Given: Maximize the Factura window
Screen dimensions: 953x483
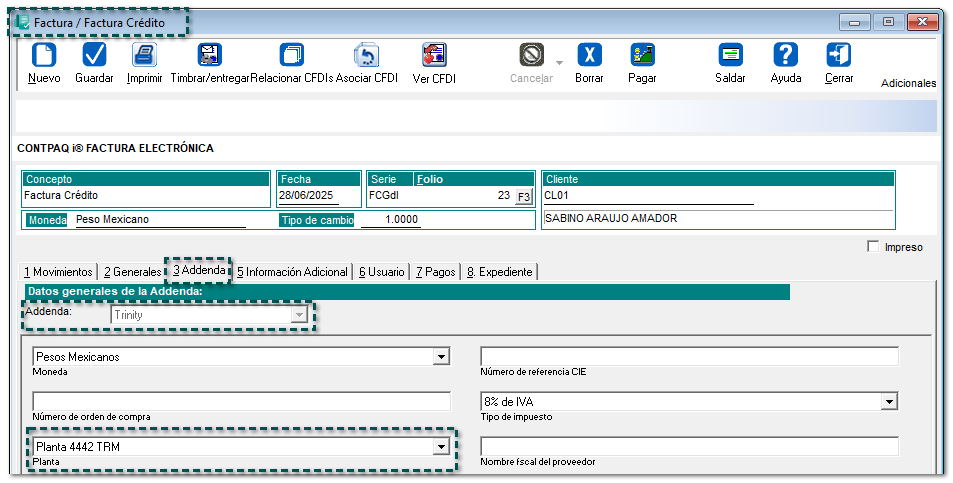Looking at the screenshot, I should click(x=889, y=22).
